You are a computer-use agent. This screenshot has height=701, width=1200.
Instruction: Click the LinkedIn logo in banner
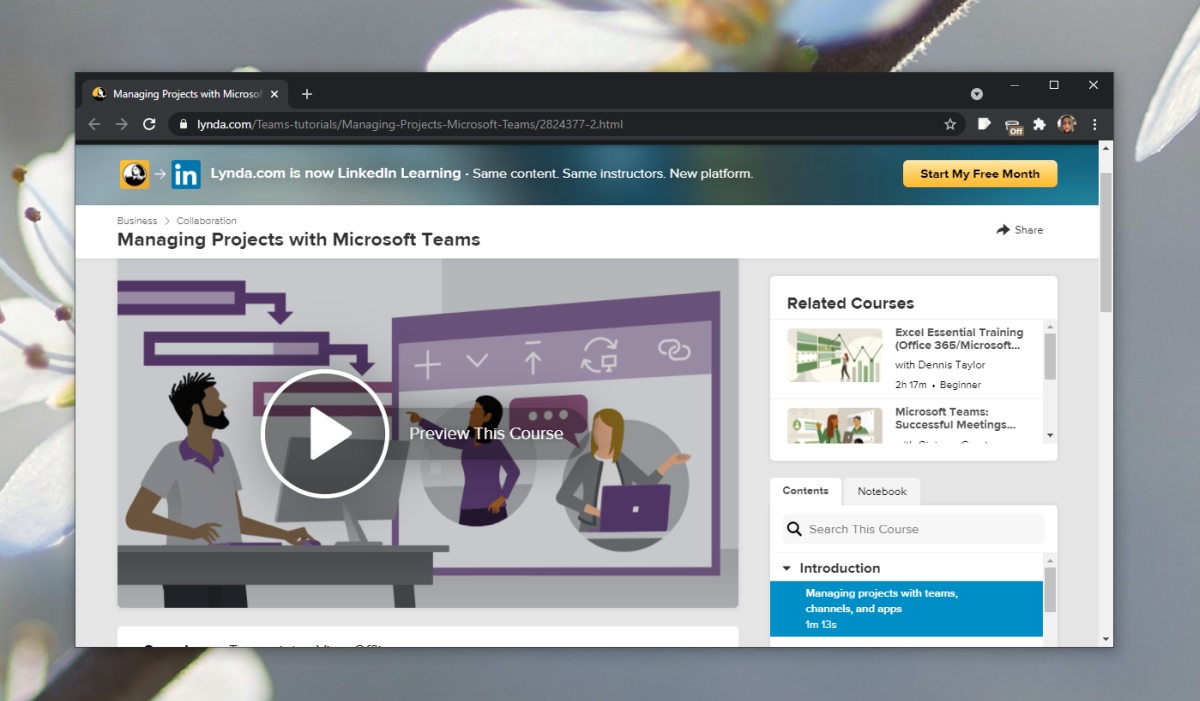pos(186,174)
